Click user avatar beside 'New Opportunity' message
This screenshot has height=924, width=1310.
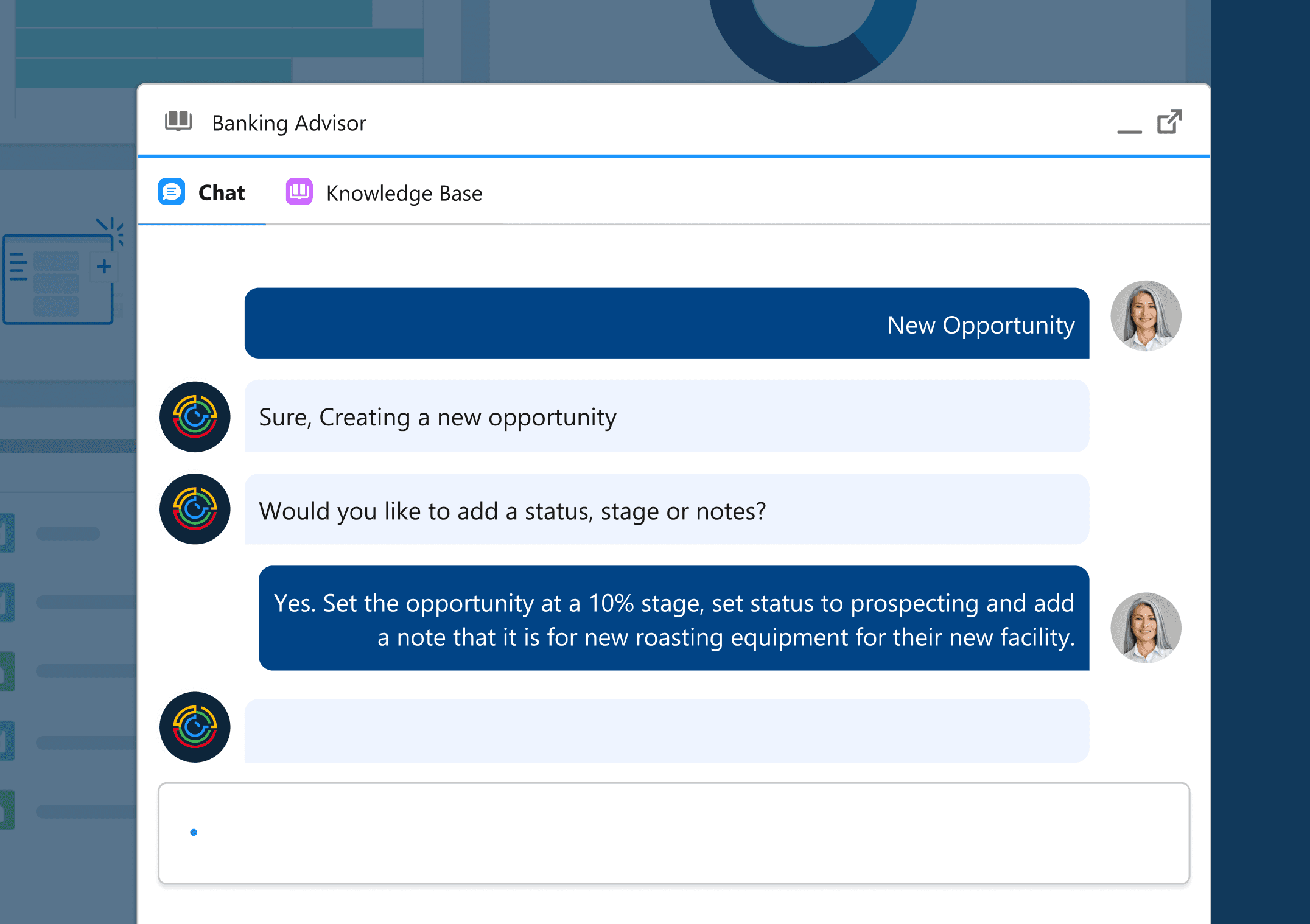point(1145,316)
